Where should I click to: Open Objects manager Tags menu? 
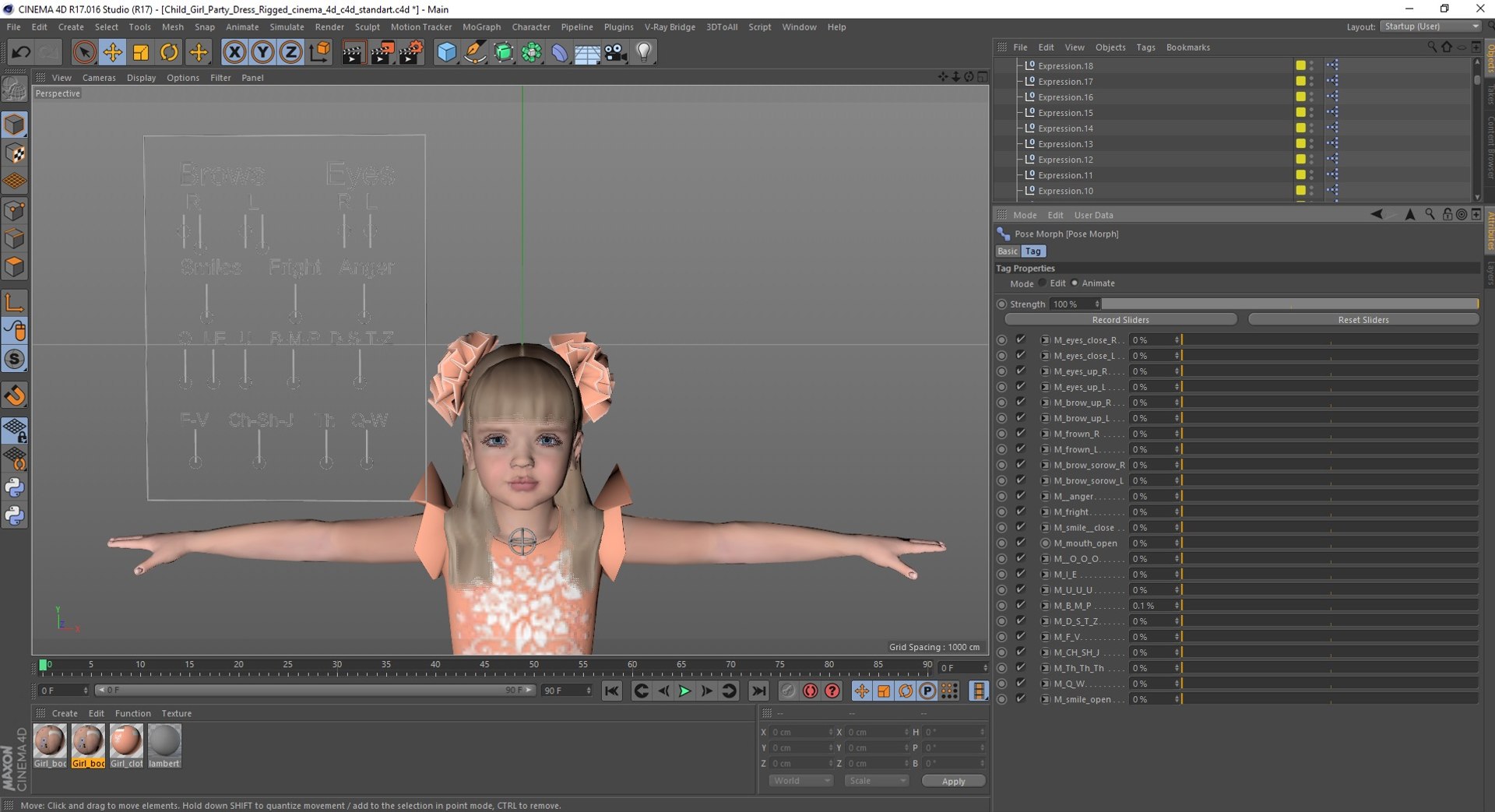[1145, 47]
